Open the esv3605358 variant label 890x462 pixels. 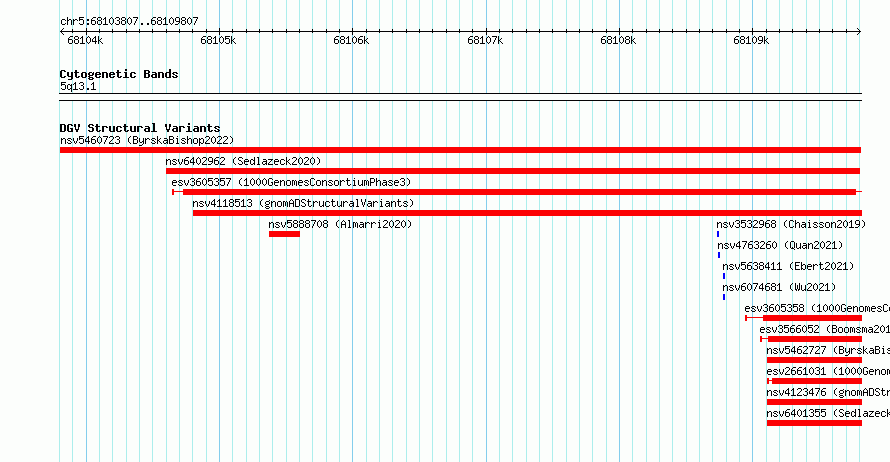tap(817, 308)
